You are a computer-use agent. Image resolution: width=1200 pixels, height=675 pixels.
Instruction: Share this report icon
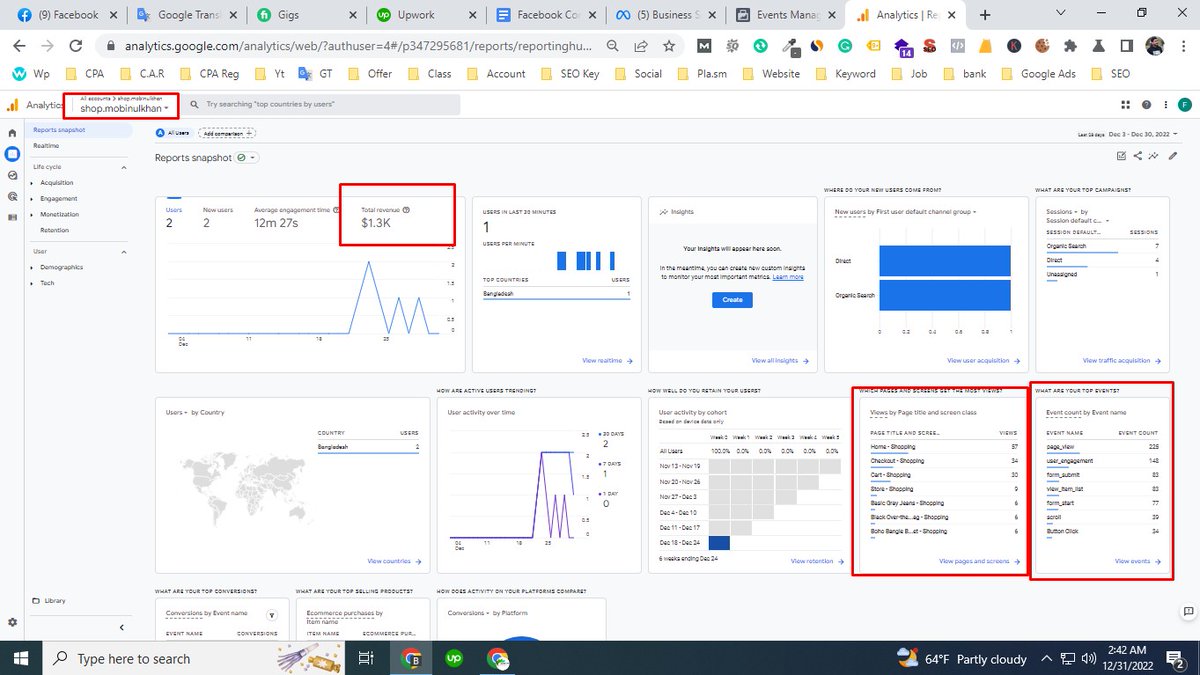[1138, 156]
